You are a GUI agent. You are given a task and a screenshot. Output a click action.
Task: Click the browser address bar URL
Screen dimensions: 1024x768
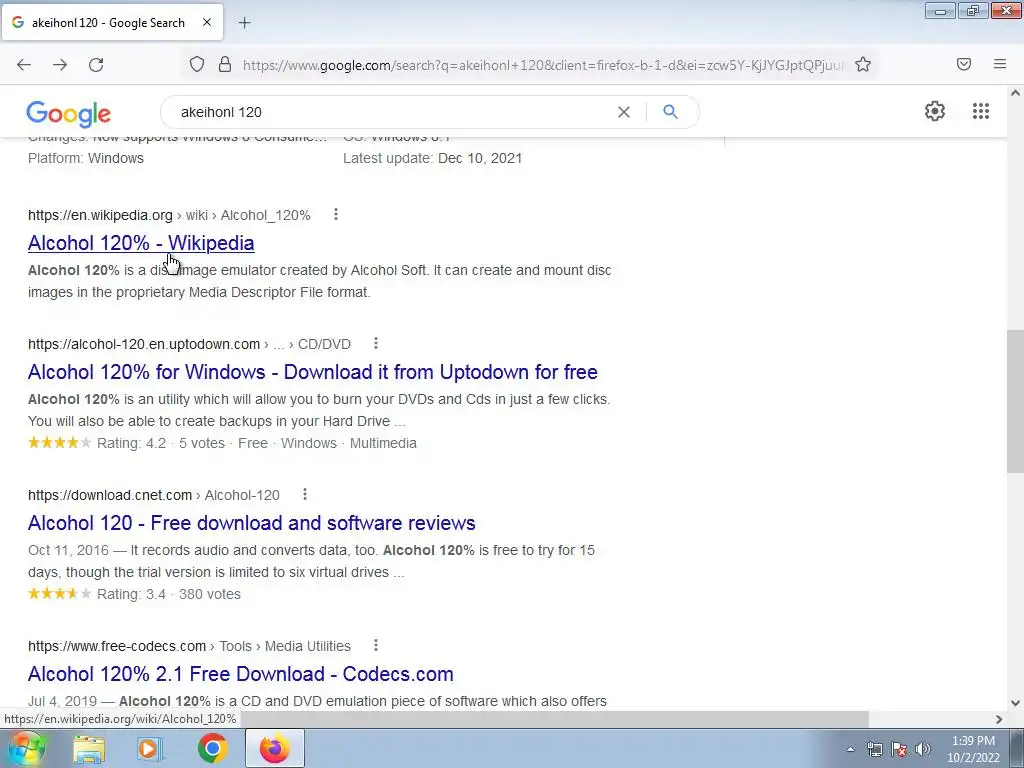[x=543, y=65]
